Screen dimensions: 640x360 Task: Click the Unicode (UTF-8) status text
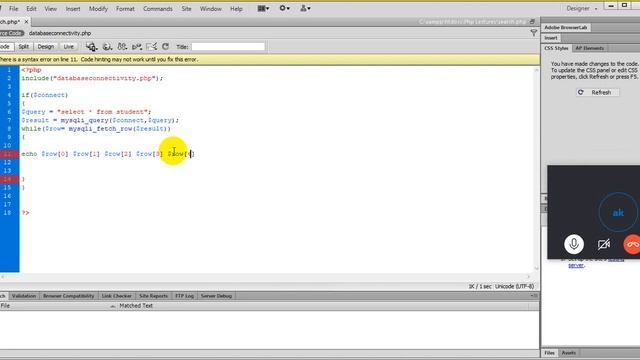click(x=514, y=287)
